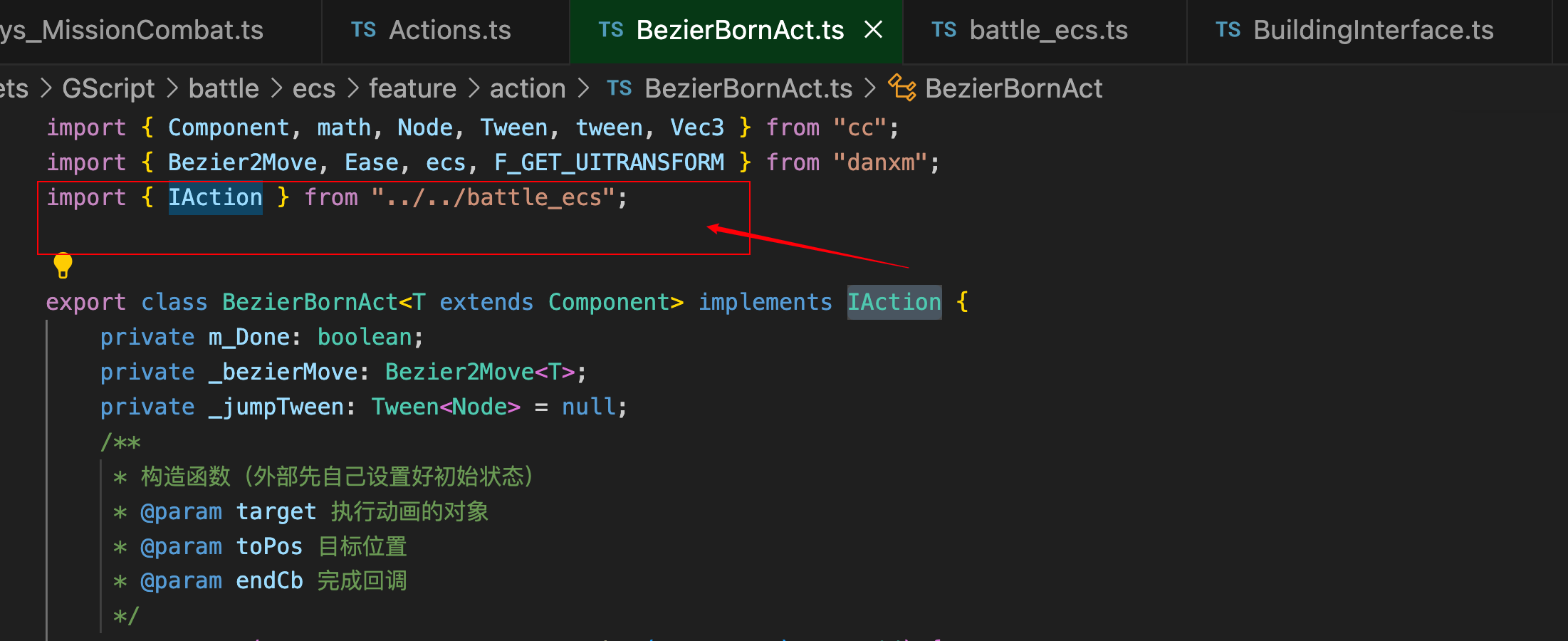Click the class symbol icon in breadcrumb

[902, 88]
